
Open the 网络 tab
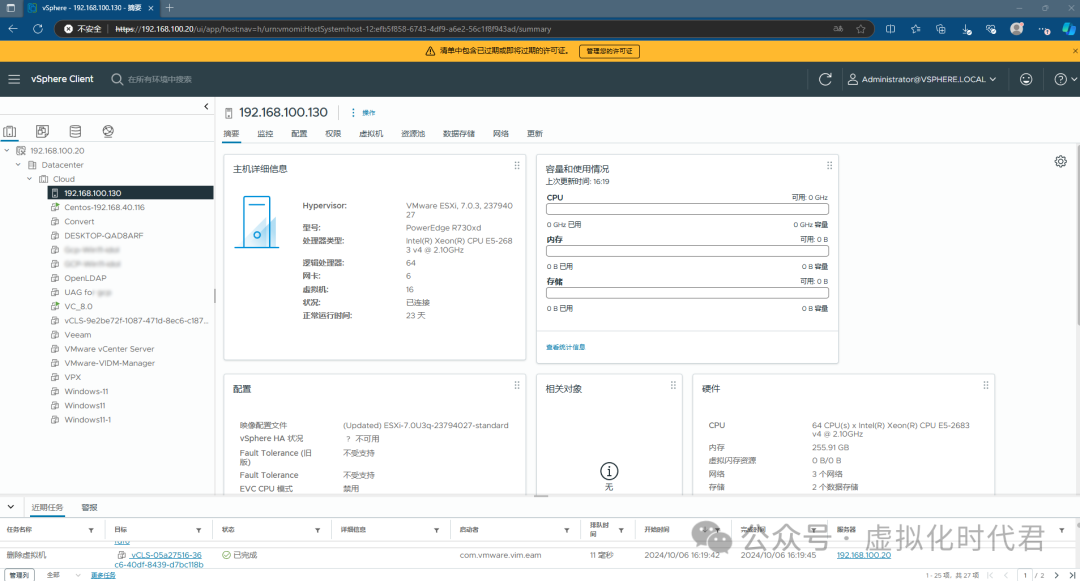[x=501, y=134]
